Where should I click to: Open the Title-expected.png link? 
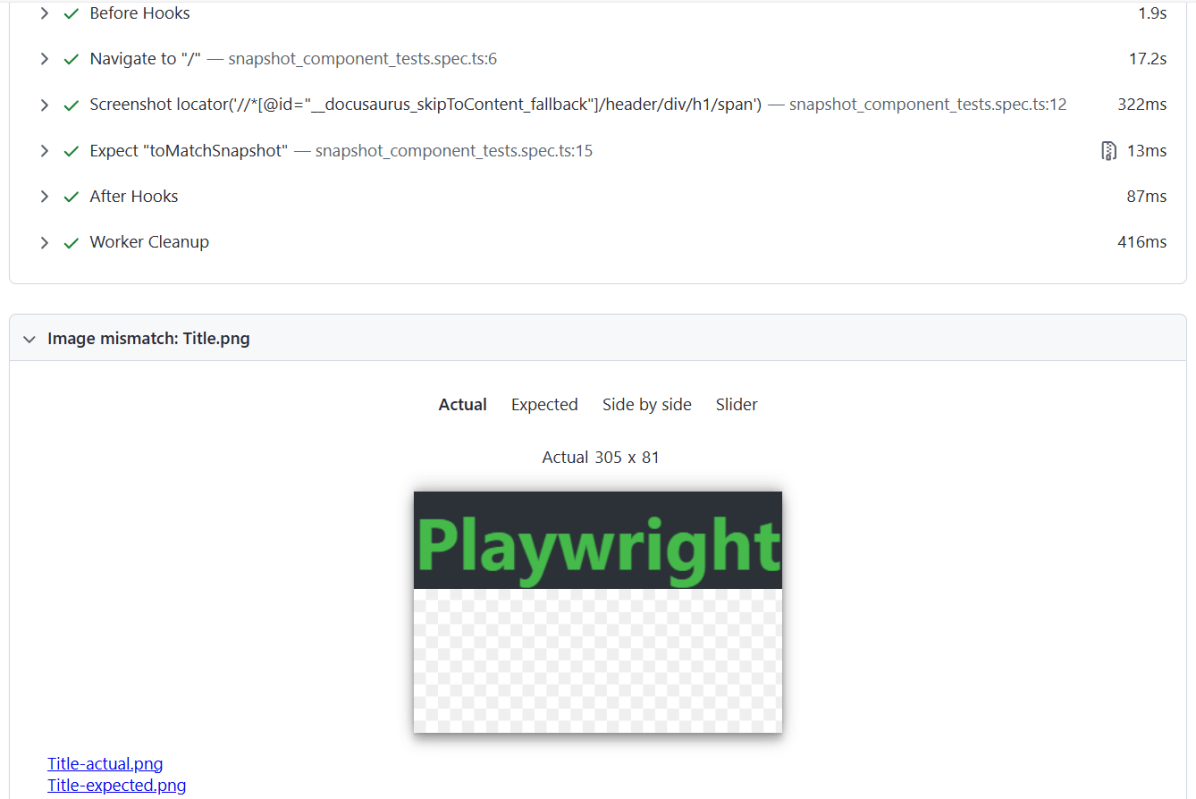click(116, 786)
